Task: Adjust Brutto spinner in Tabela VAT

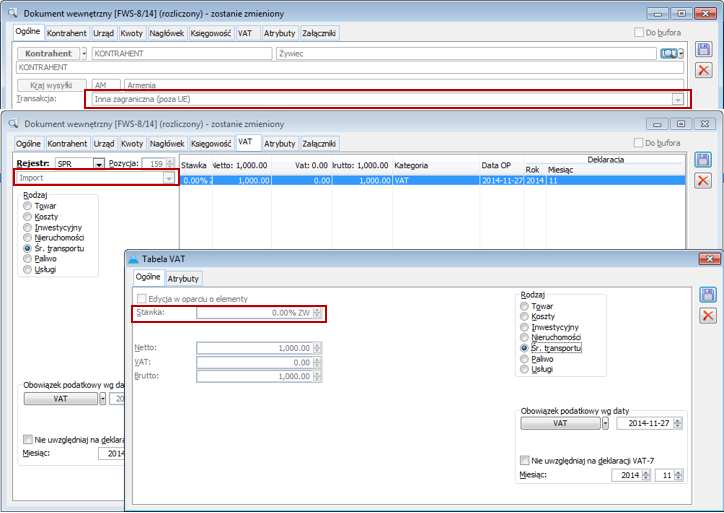Action: [317, 376]
